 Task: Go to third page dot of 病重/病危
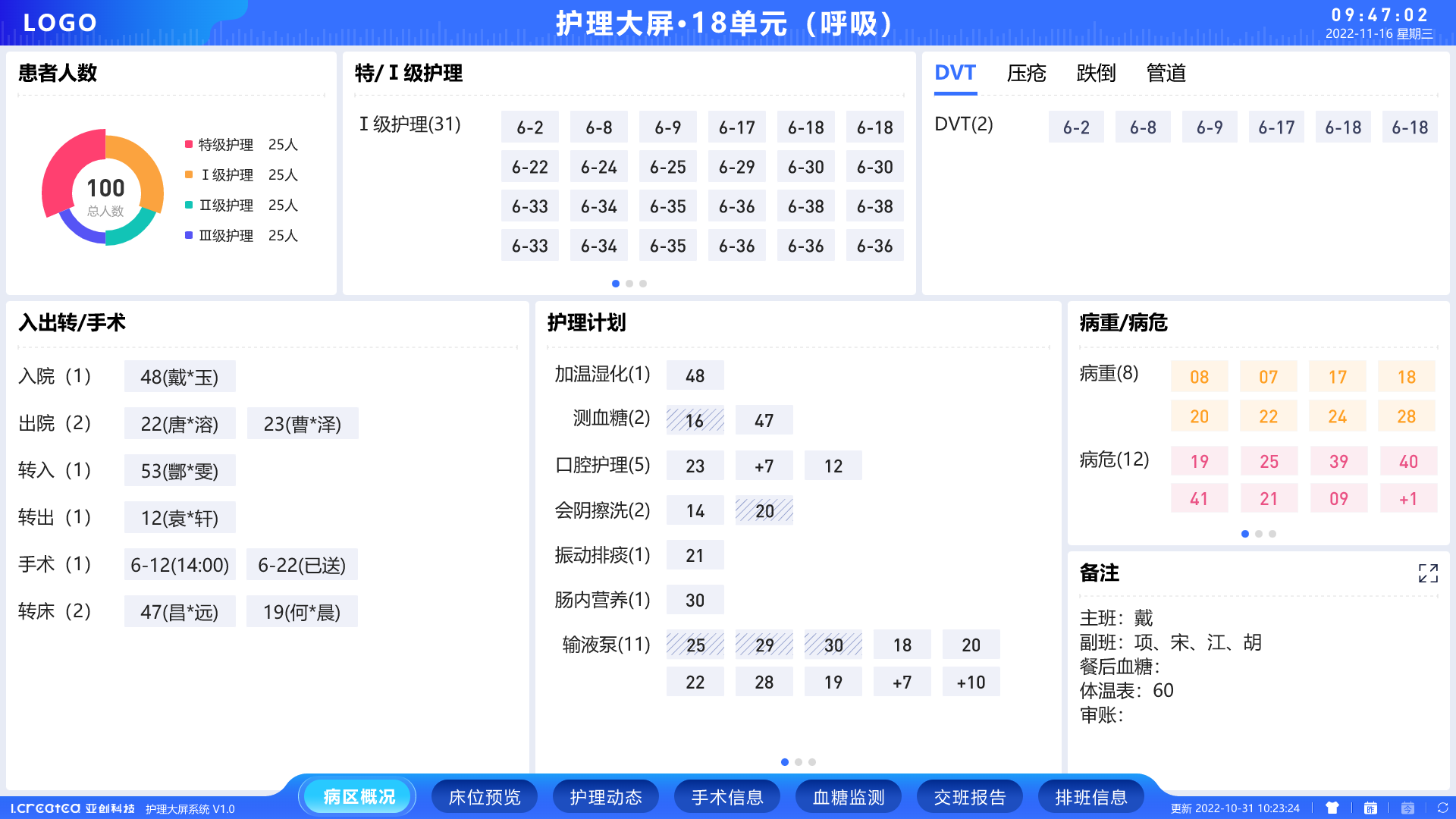[x=1272, y=534]
